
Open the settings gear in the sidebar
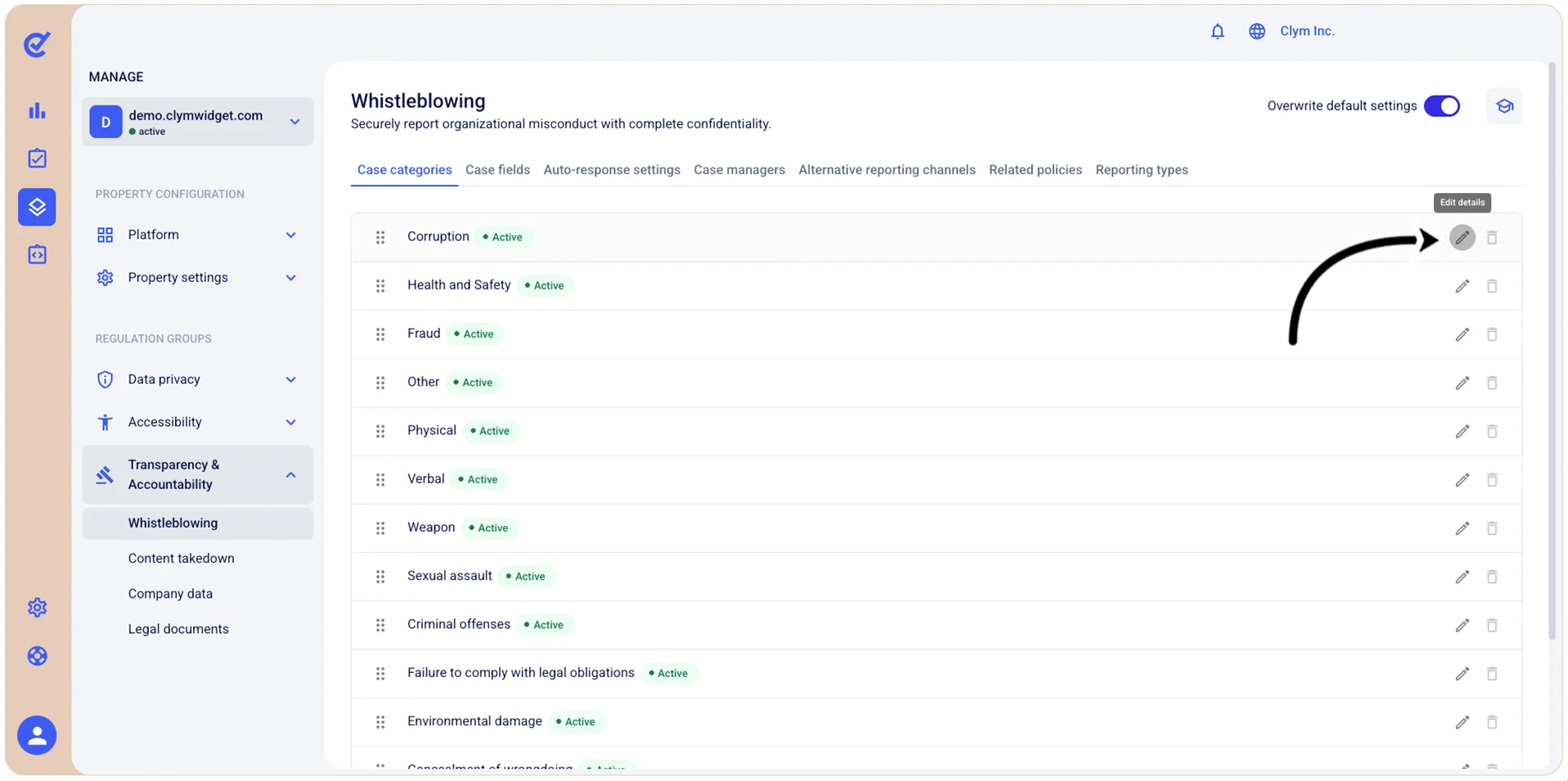click(x=38, y=608)
